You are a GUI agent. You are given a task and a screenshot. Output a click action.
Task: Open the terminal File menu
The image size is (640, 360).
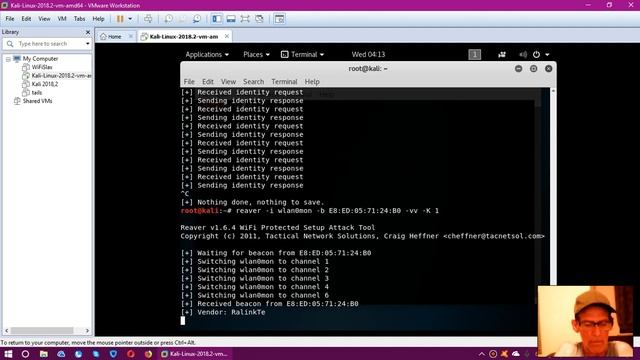[x=189, y=82]
